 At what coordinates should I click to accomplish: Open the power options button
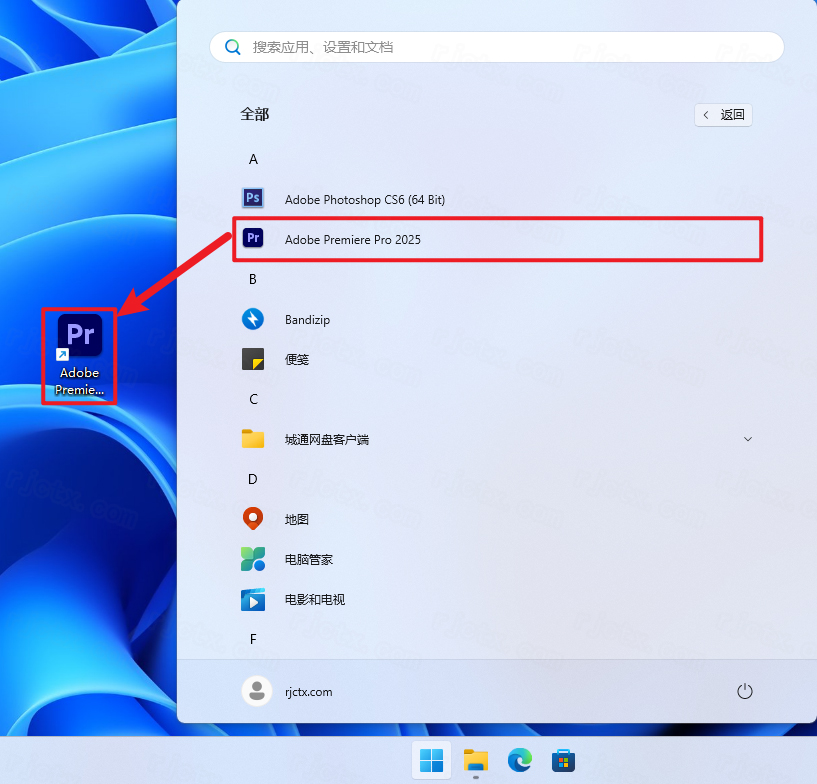coord(744,691)
